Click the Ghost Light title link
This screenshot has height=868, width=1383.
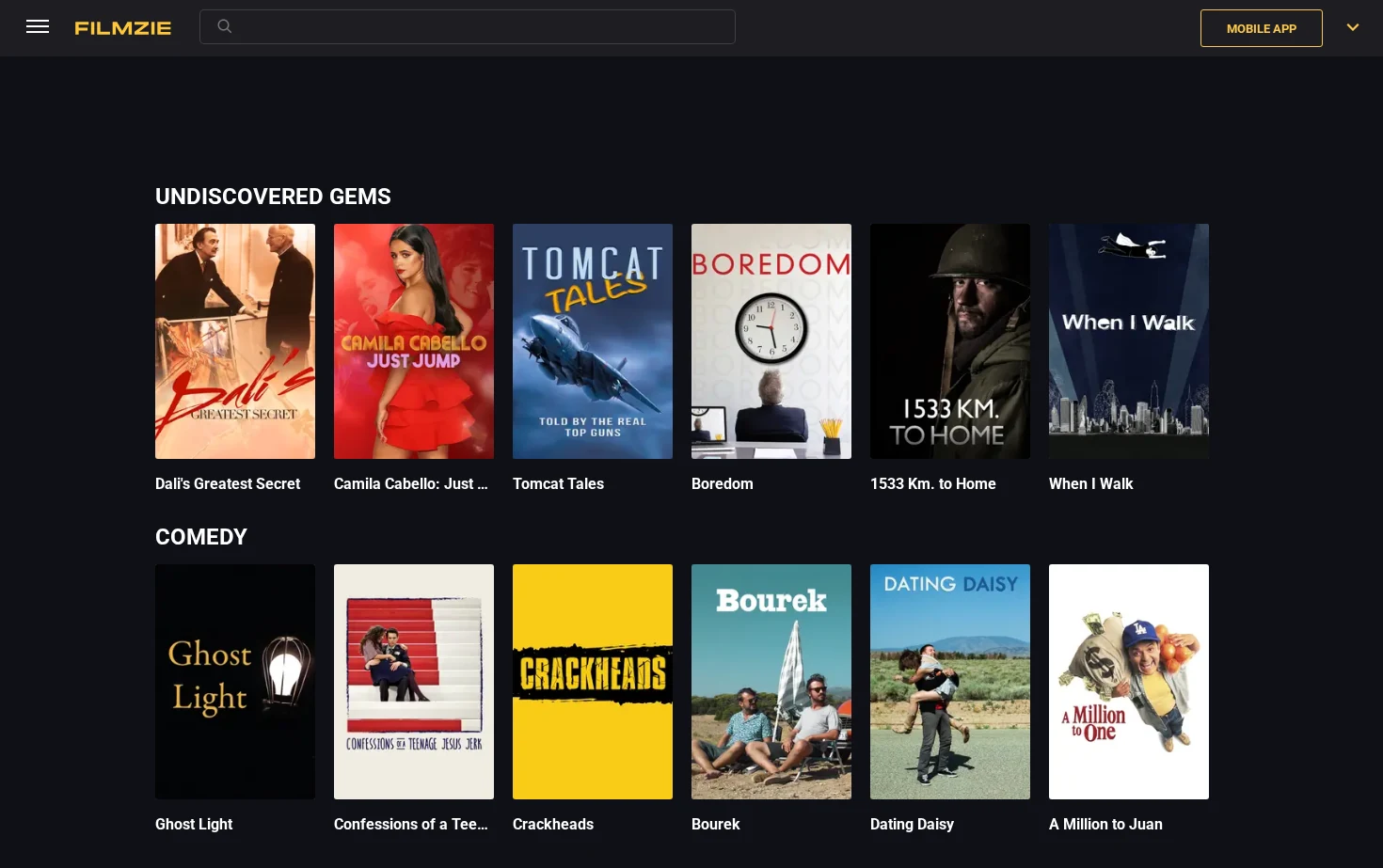pos(194,824)
